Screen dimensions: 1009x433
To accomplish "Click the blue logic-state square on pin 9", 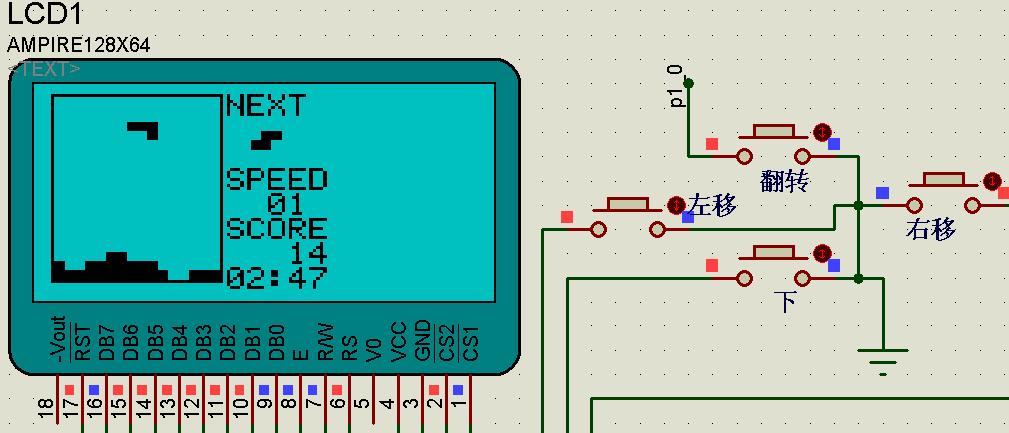I will (x=264, y=389).
